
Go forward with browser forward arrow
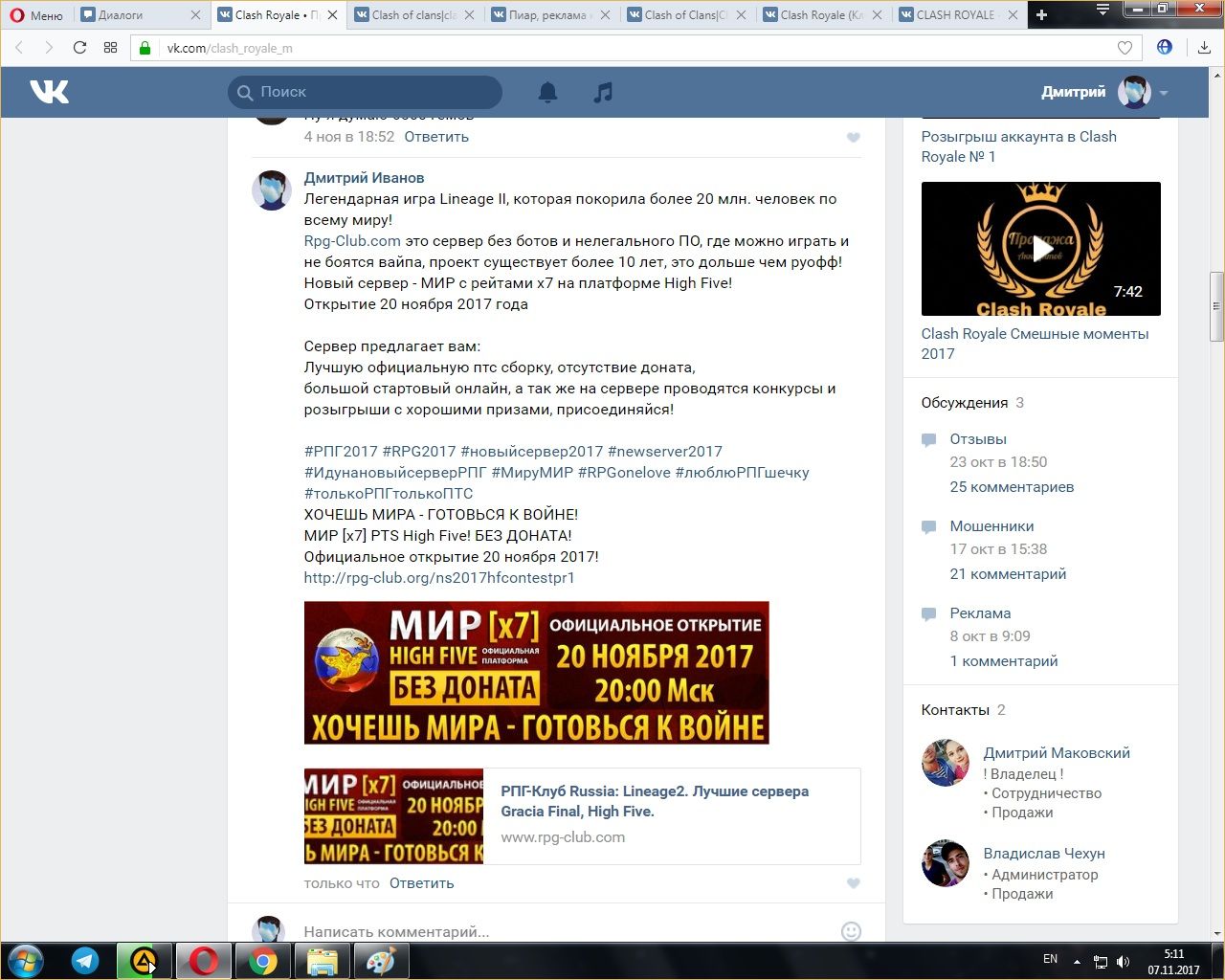[49, 47]
